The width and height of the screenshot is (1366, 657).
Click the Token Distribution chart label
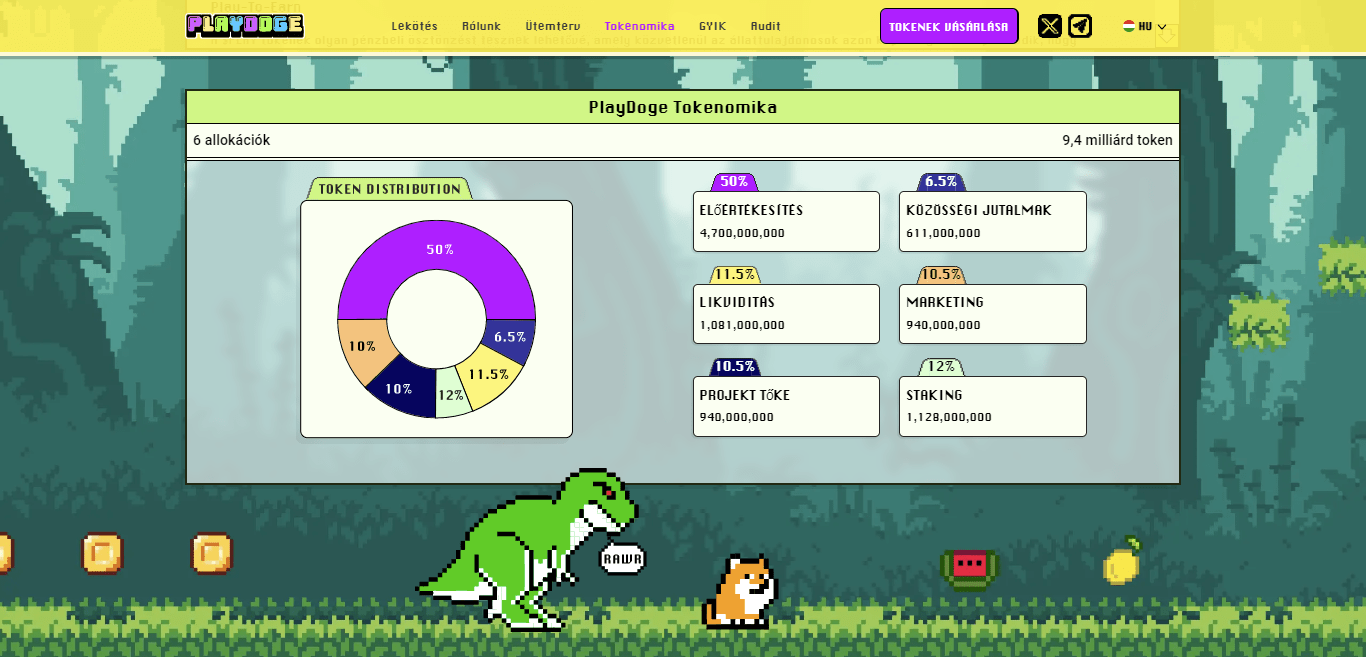390,189
